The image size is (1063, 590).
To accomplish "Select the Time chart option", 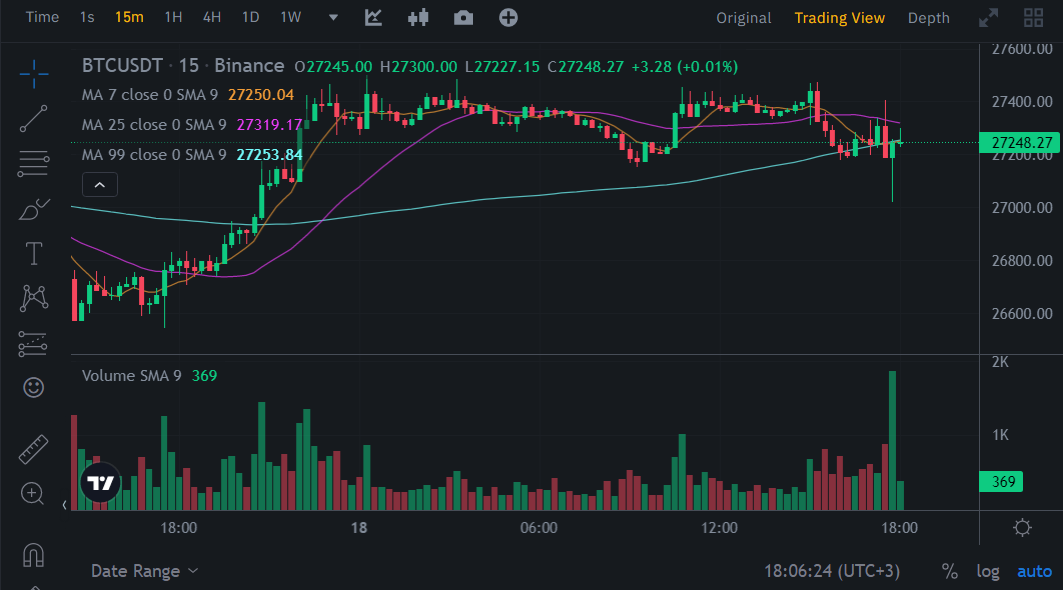I will point(42,17).
